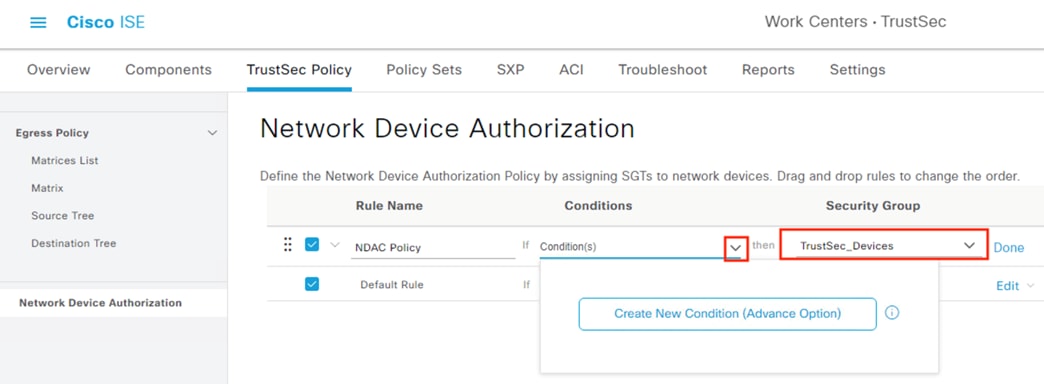Click the Default Rule name text

point(392,285)
